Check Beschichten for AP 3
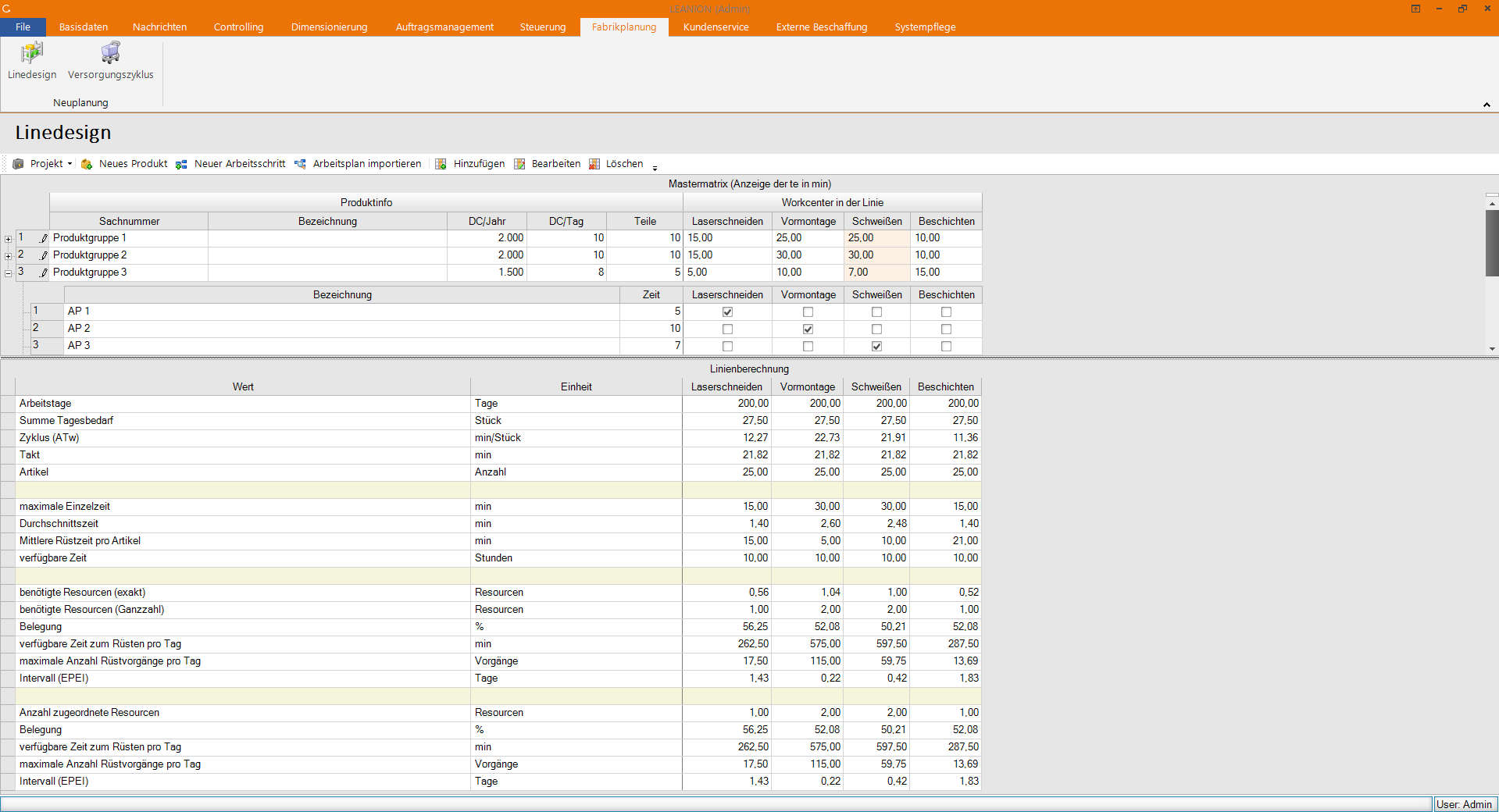The image size is (1499, 812). pyautogui.click(x=946, y=347)
